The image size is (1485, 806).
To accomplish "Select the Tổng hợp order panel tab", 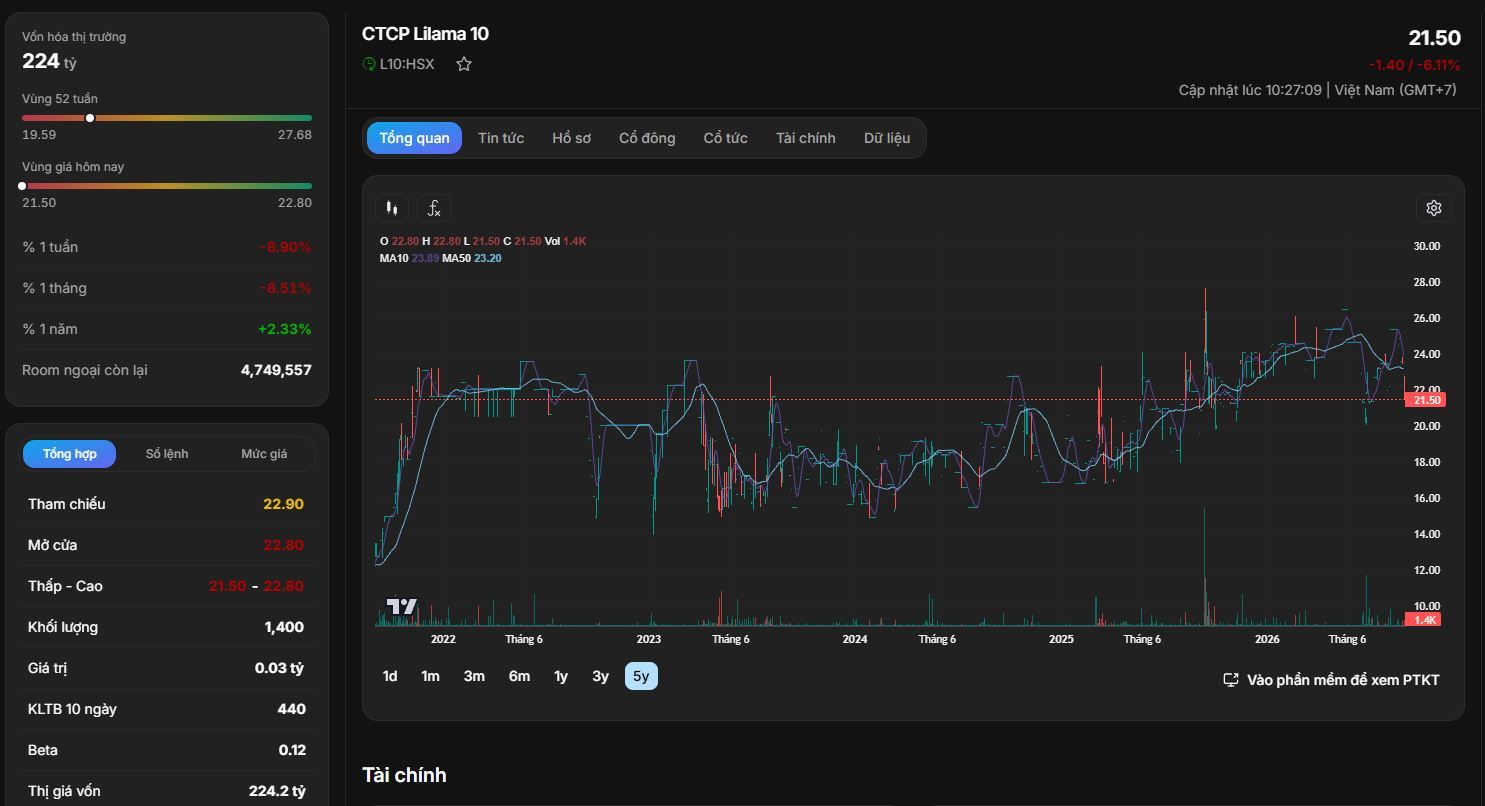I will [70, 454].
